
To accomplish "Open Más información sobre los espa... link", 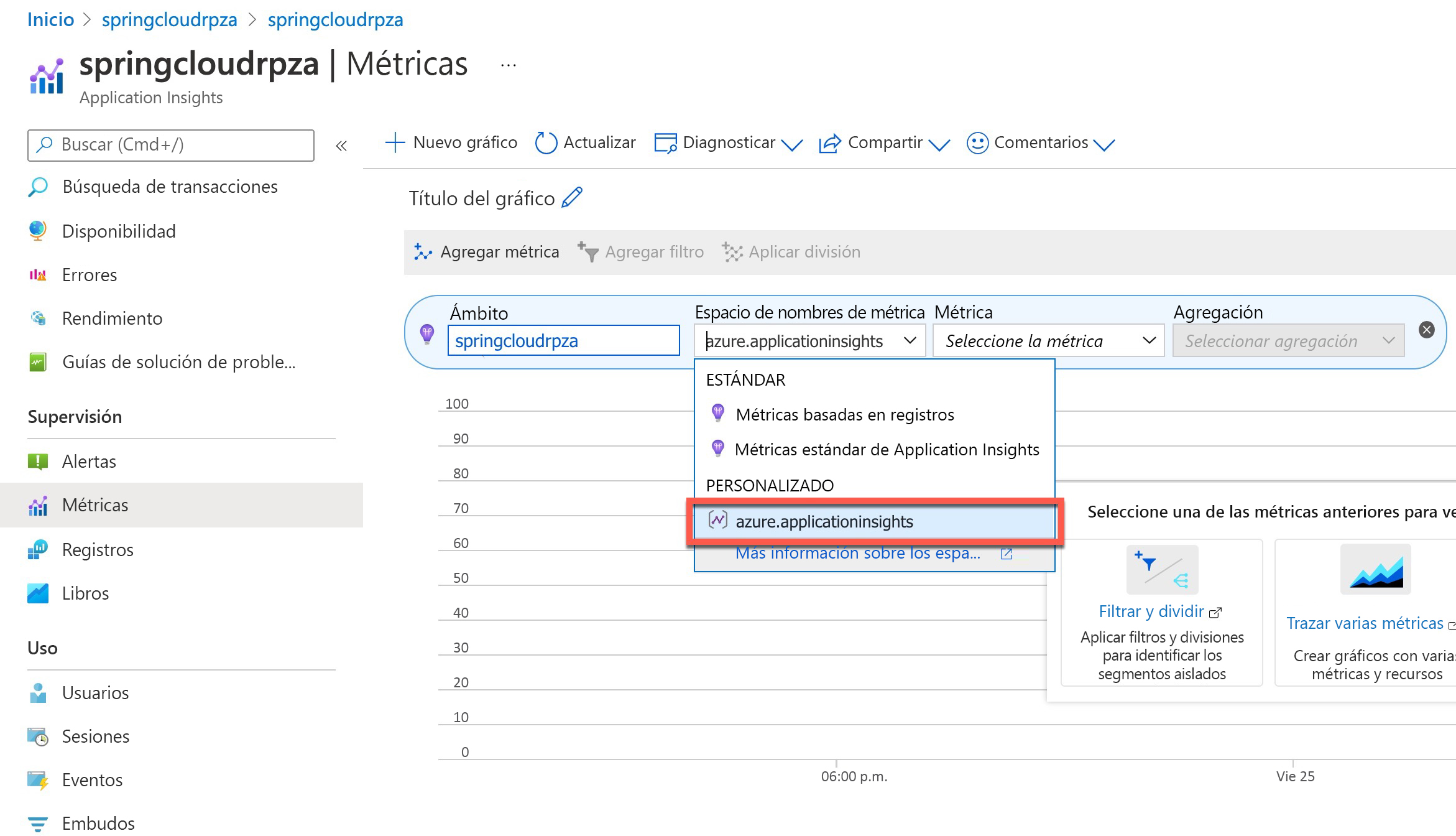I will point(858,553).
